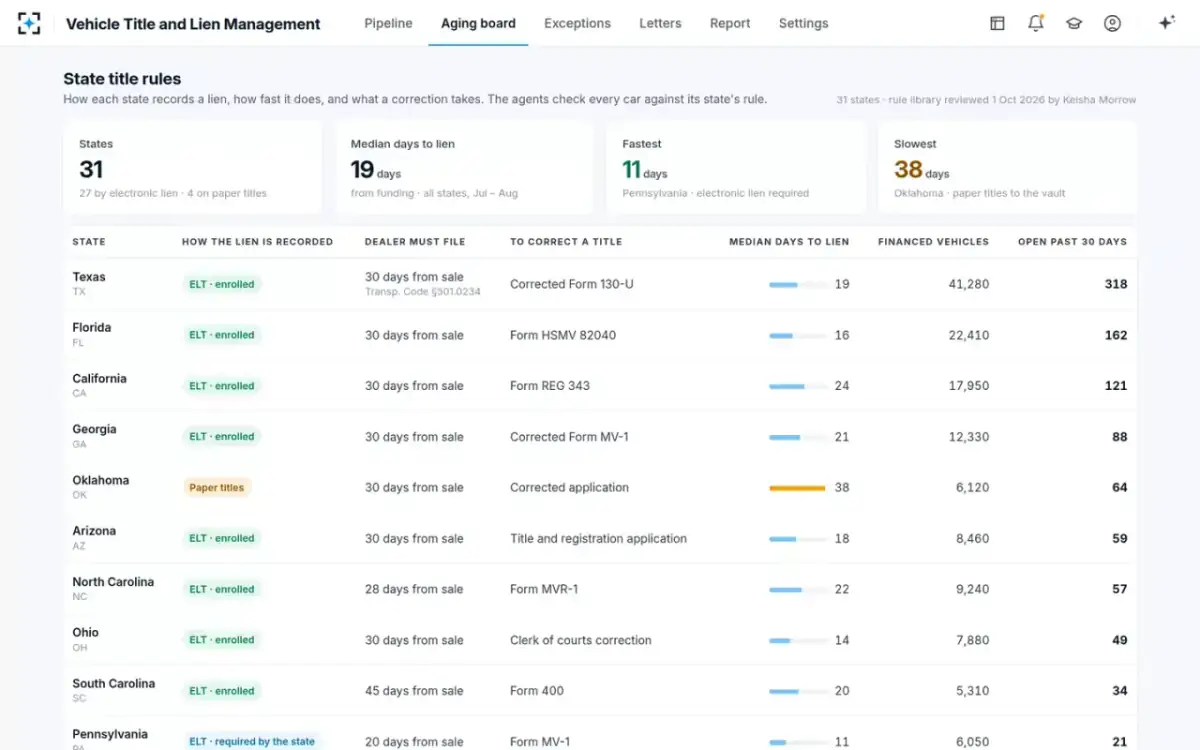Viewport: 1200px width, 750px height.
Task: Select Oklahoma's Paper titles badge
Action: pos(217,488)
